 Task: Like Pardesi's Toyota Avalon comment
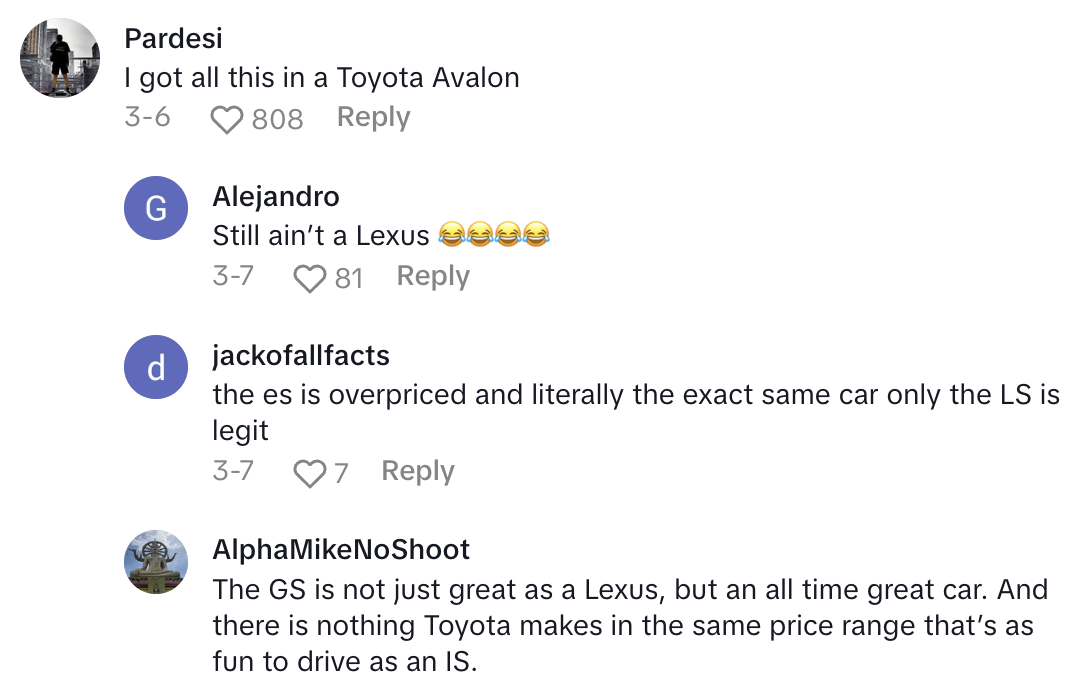click(227, 117)
